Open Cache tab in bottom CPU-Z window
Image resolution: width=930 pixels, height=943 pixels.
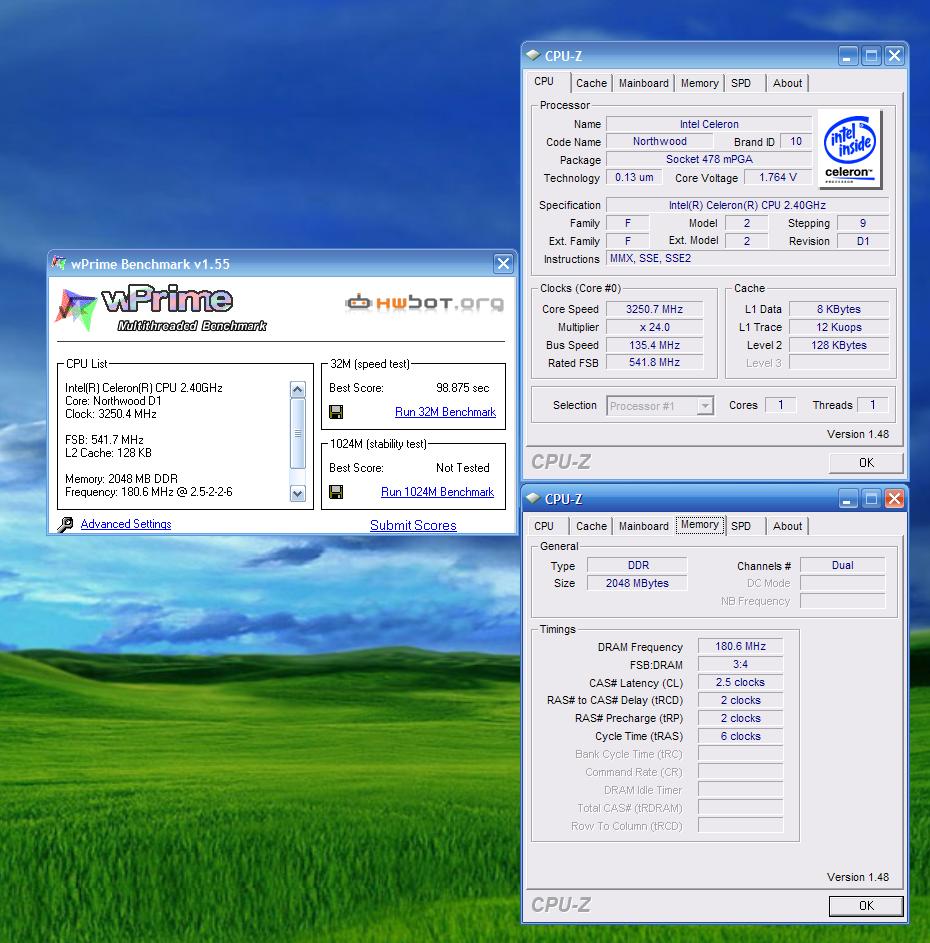click(591, 526)
